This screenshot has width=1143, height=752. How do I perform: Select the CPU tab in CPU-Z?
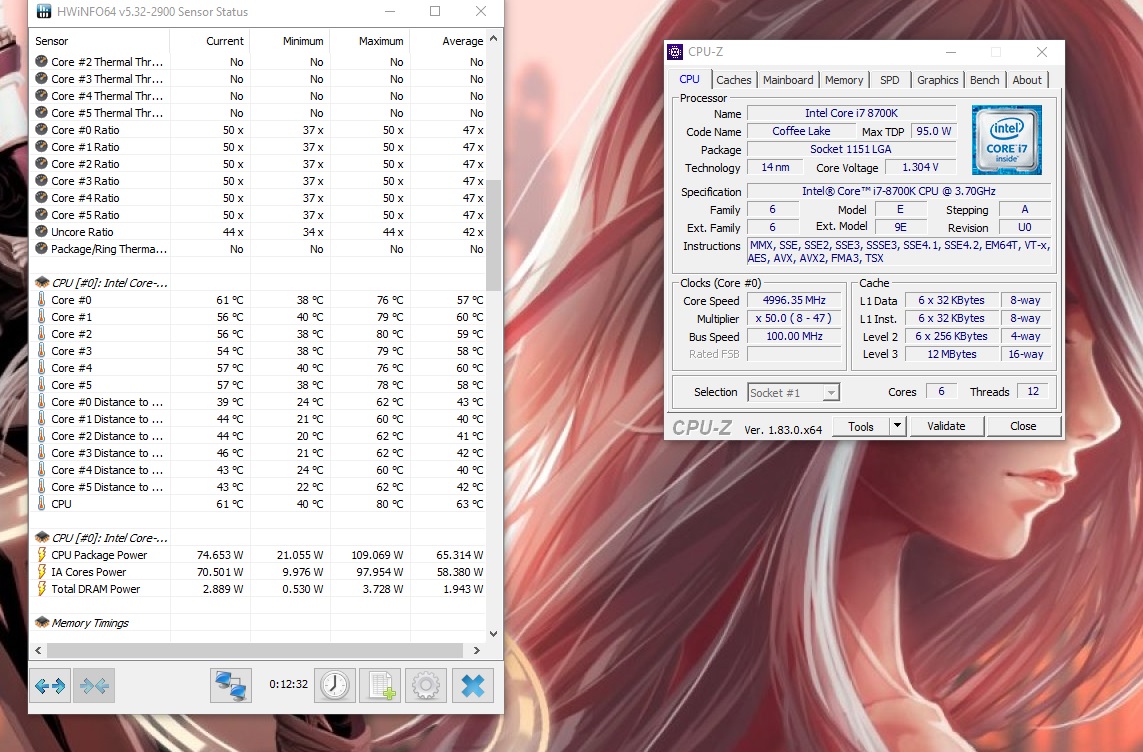pos(690,79)
